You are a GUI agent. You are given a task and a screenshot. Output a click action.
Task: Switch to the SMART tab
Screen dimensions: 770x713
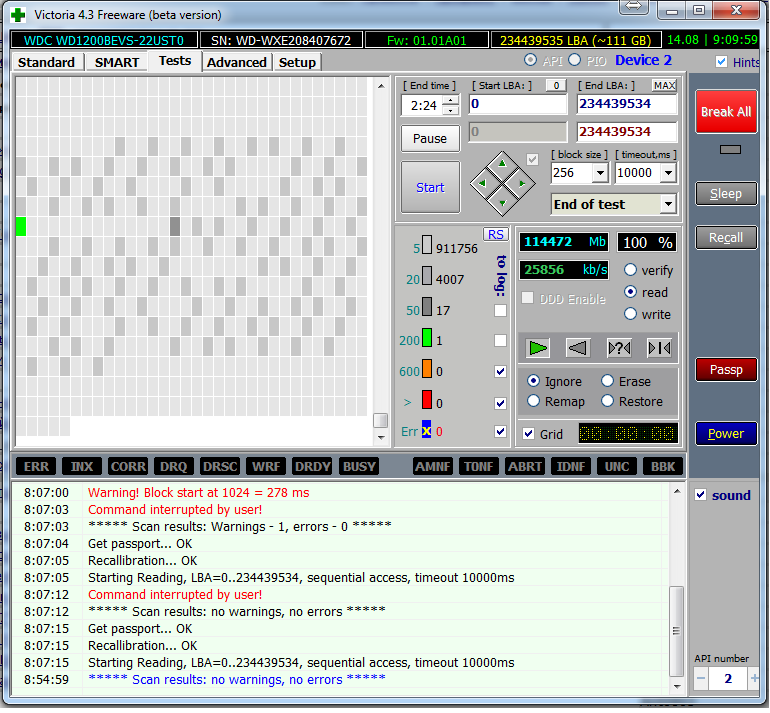117,62
